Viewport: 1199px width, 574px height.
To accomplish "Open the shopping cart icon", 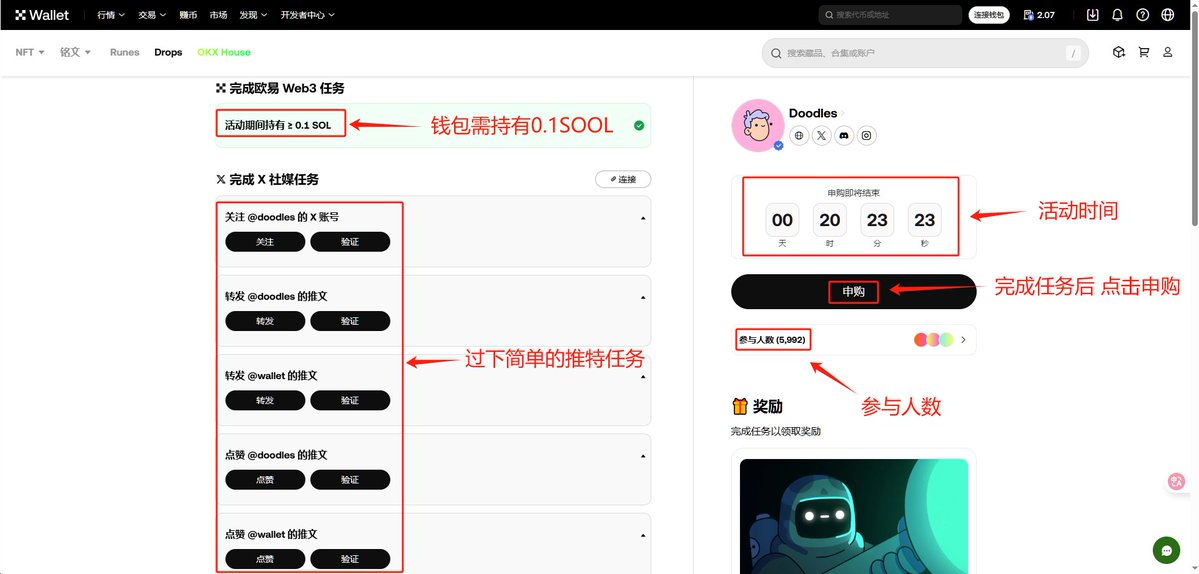I will coord(1144,52).
